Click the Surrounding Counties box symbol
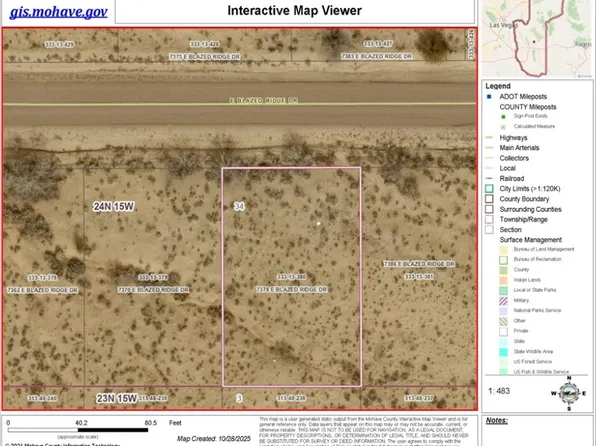596x446 pixels. coord(489,209)
